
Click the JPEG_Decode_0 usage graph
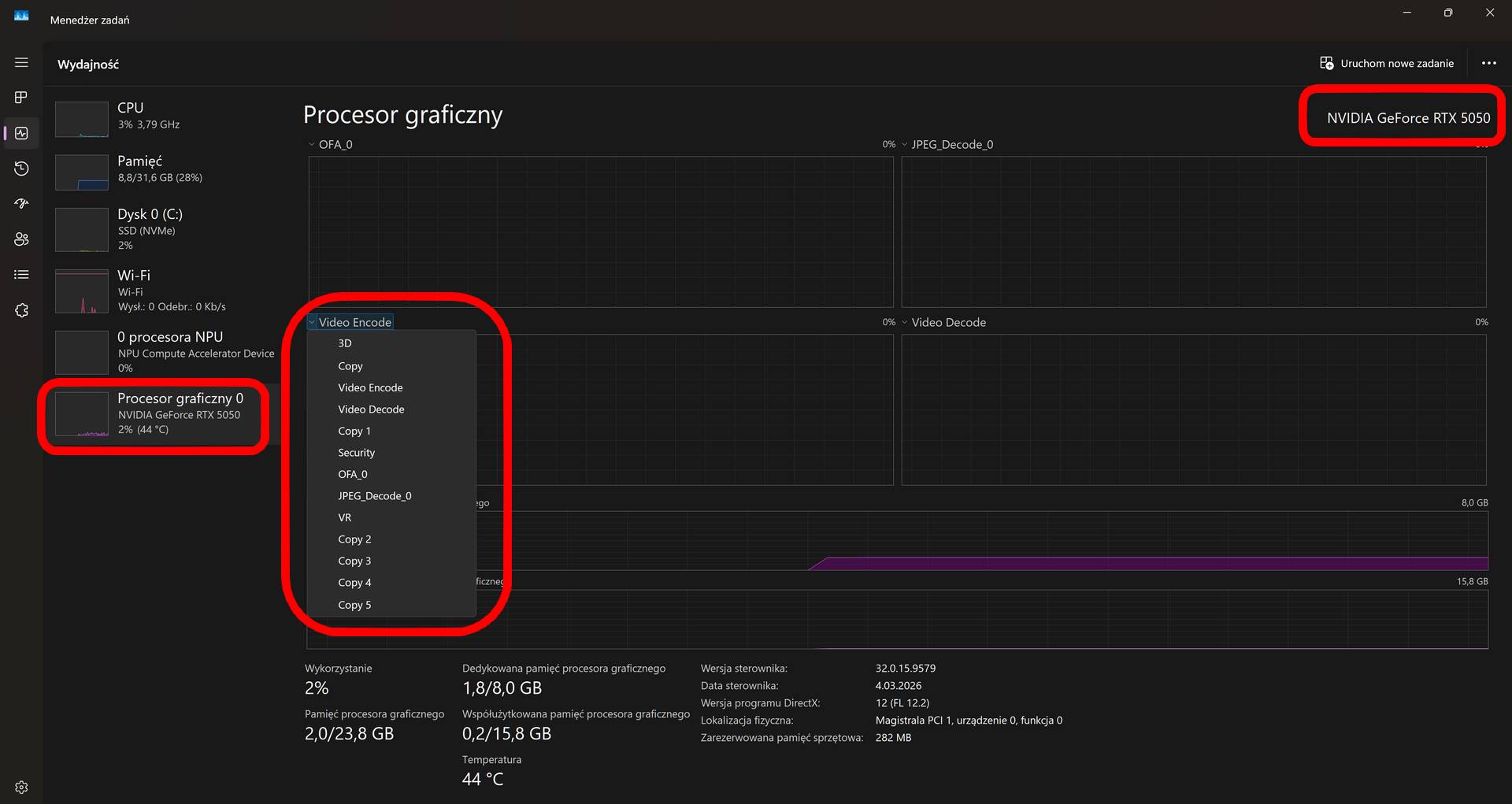pyautogui.click(x=1194, y=232)
